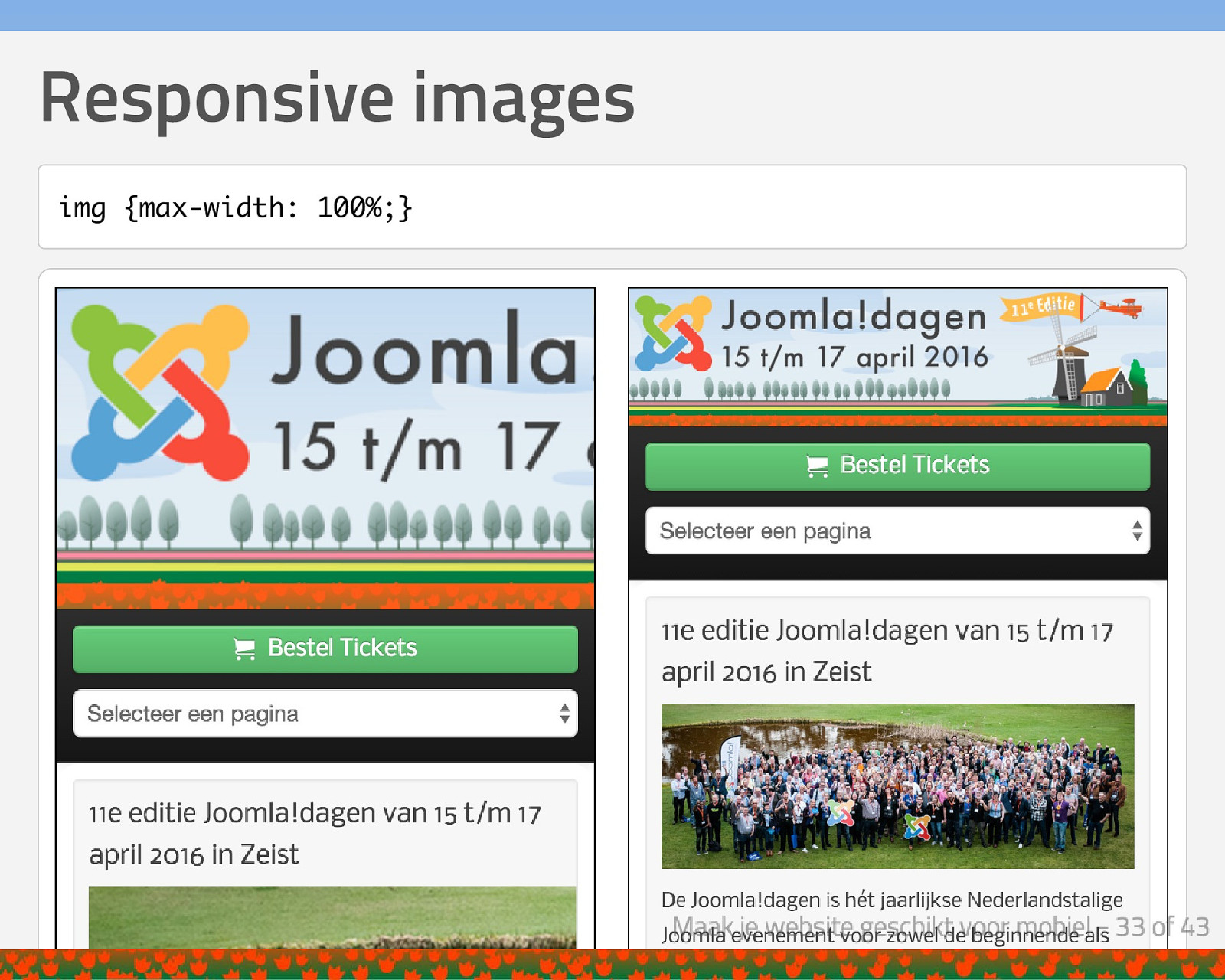Click the '11e Editie' banner ribbon
The width and height of the screenshot is (1225, 980).
tap(1042, 307)
